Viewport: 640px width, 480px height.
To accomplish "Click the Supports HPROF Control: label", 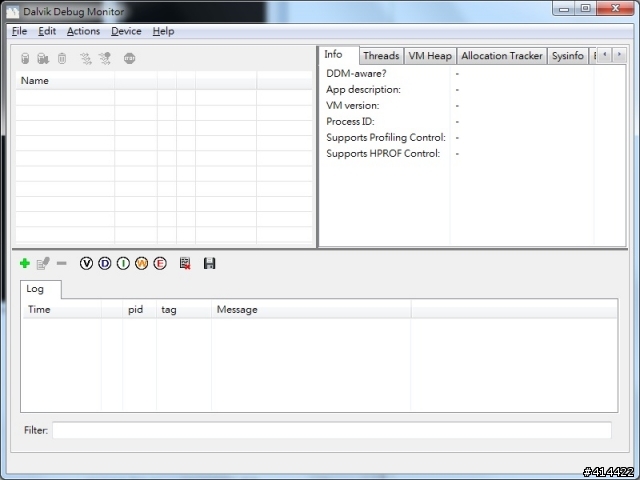I will [x=383, y=153].
